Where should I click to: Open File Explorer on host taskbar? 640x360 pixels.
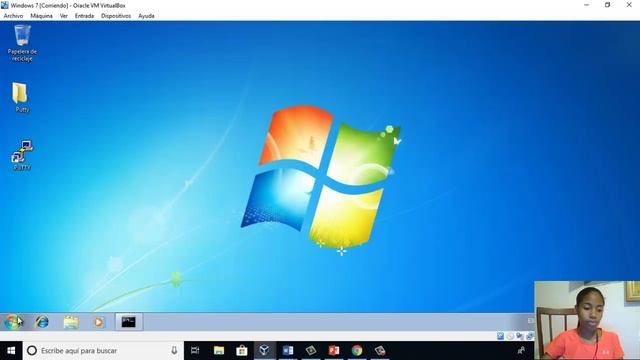coord(219,351)
